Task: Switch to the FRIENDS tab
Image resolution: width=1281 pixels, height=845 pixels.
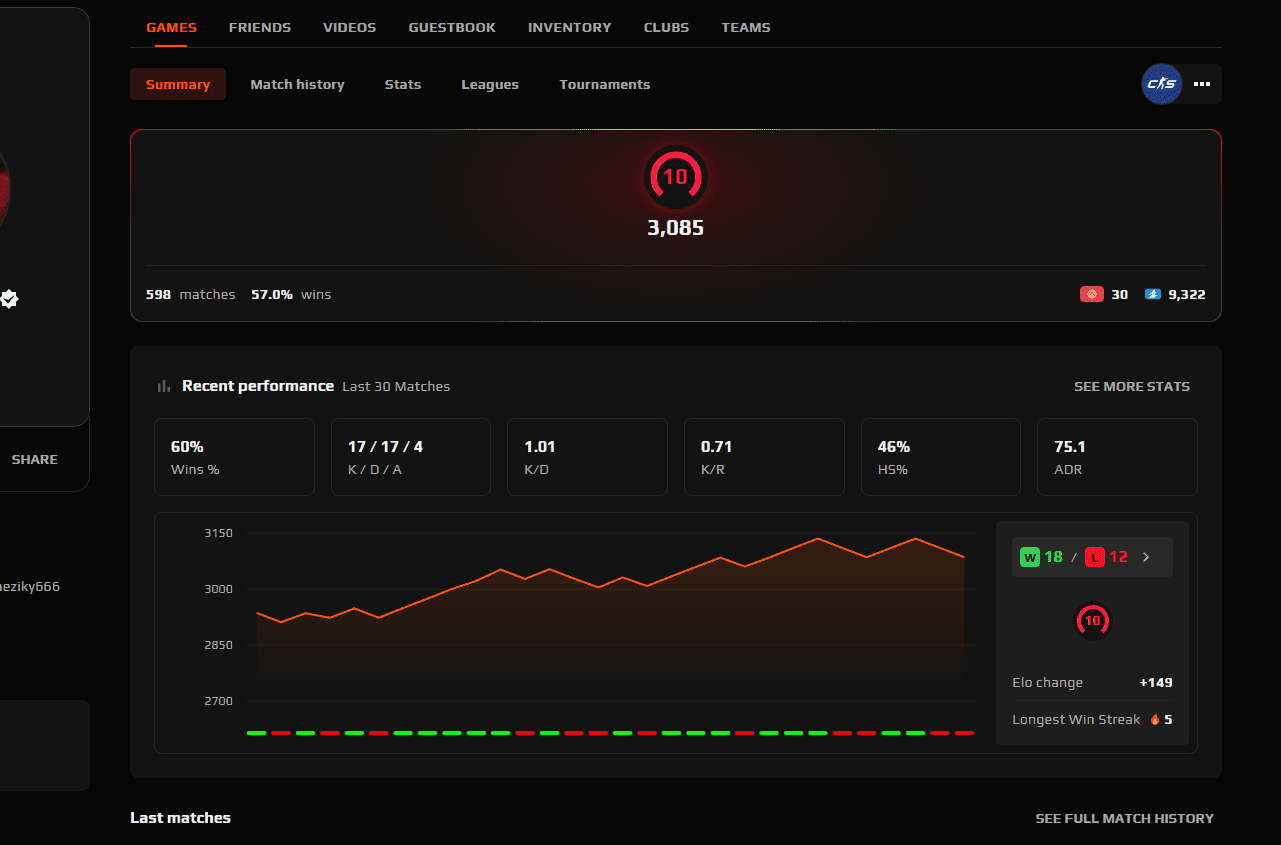Action: (259, 27)
